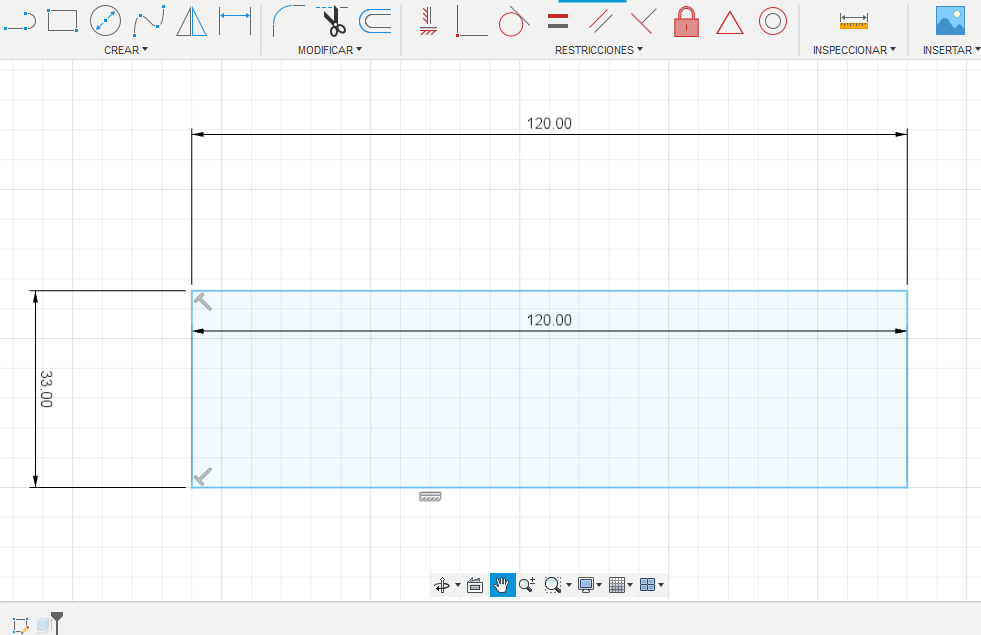The width and height of the screenshot is (981, 635).
Task: Open the CREAR dropdown menu
Action: [x=126, y=50]
